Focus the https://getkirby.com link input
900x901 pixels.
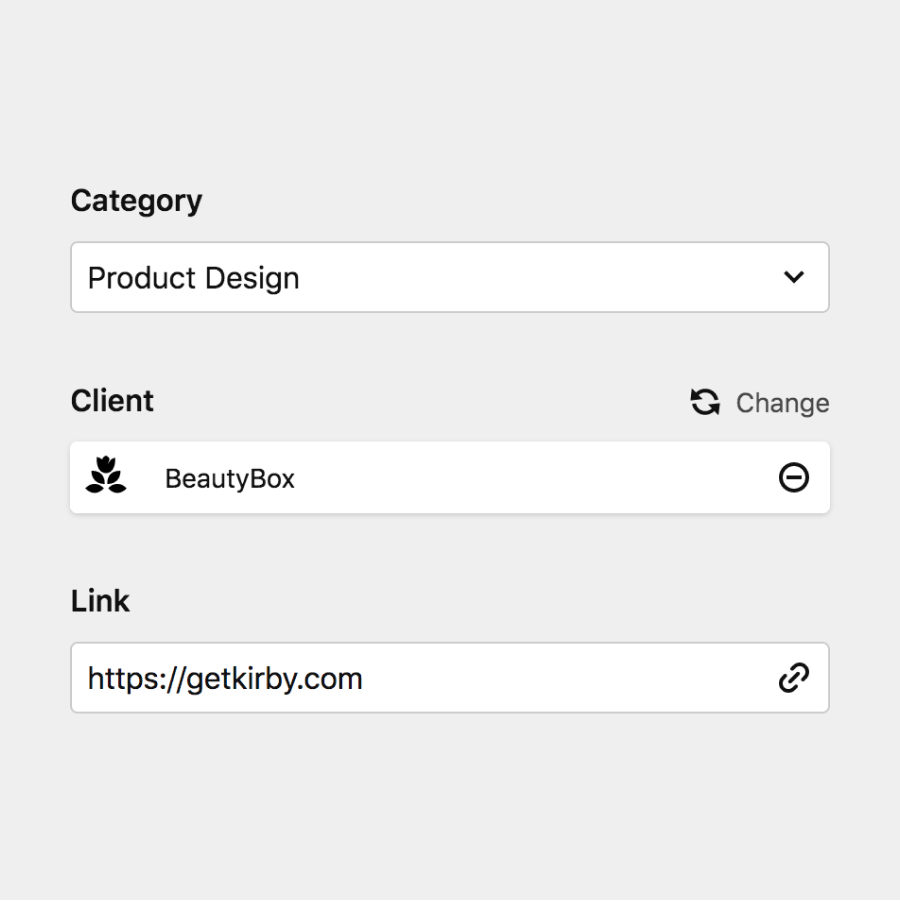(449, 677)
